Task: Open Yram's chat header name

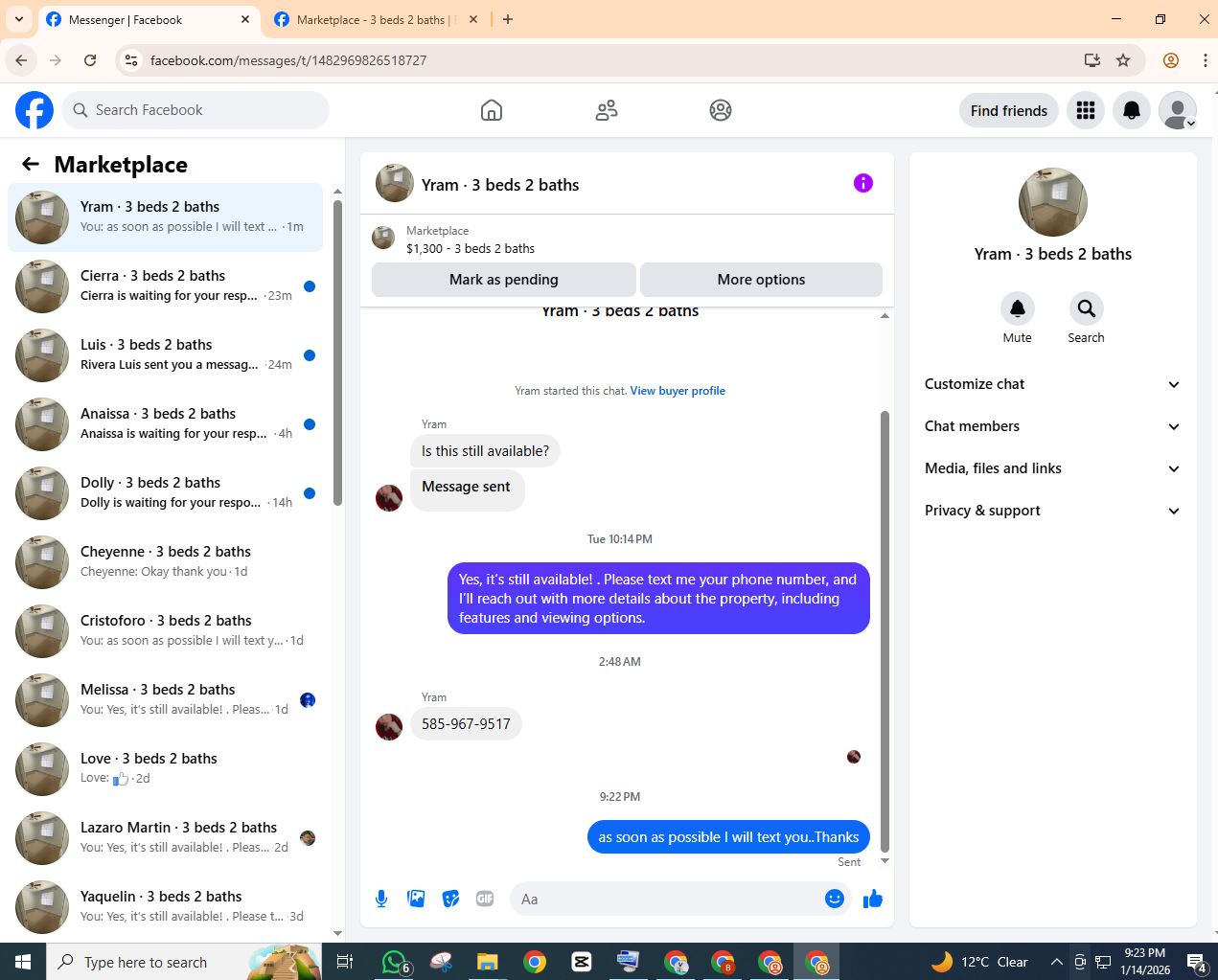Action: pyautogui.click(x=500, y=185)
